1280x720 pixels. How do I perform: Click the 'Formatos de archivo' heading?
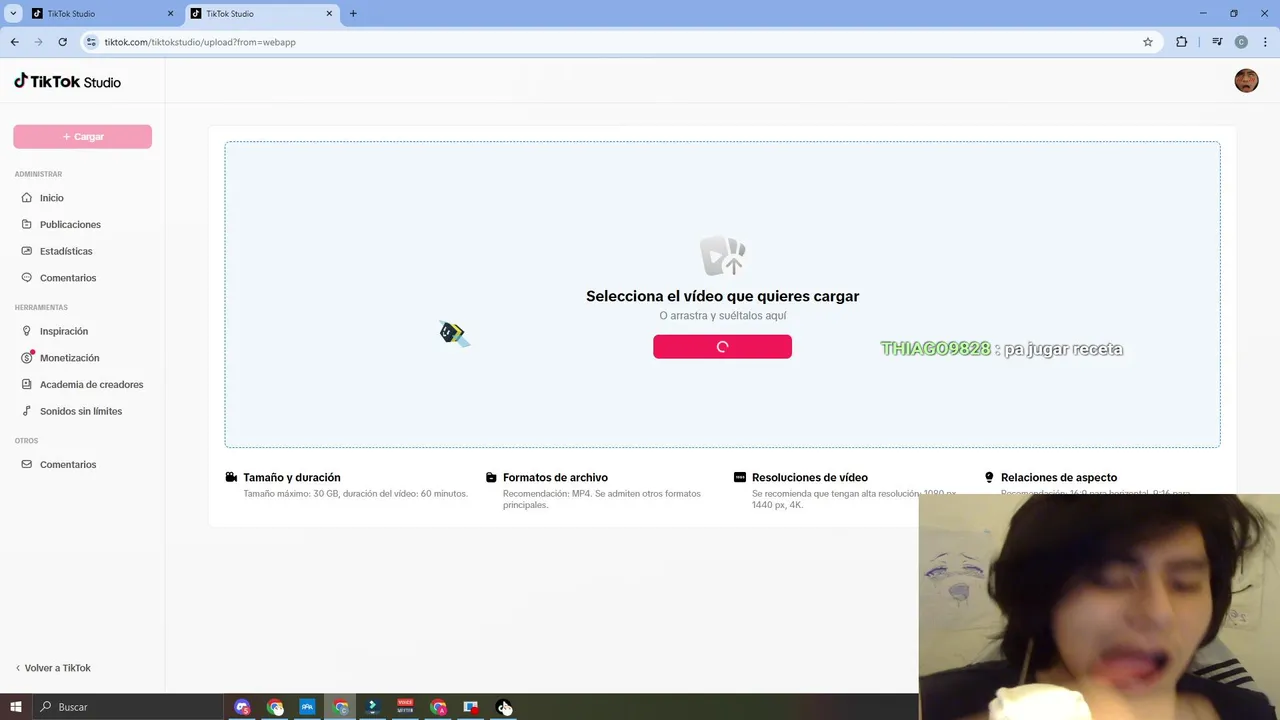coord(555,478)
